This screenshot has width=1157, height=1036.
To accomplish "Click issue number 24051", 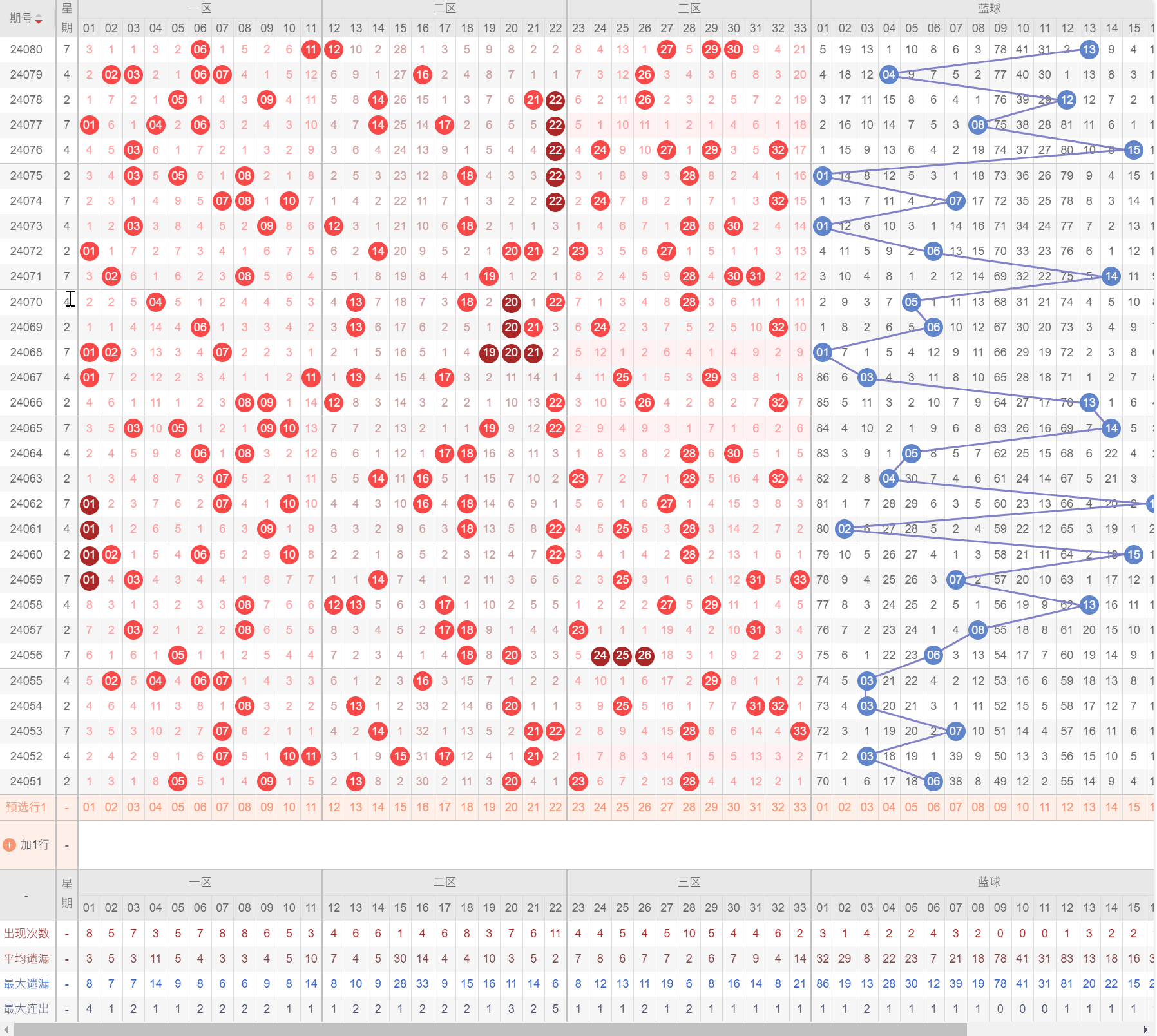I will (26, 782).
